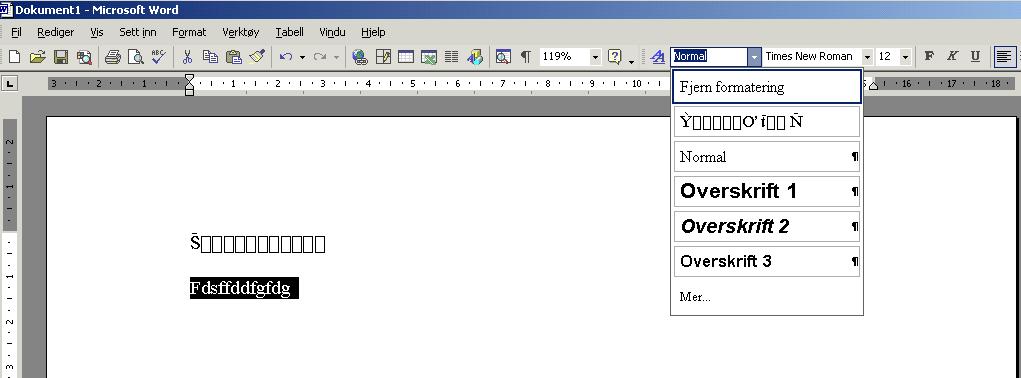Select the Format Painter brush icon

pyautogui.click(x=257, y=57)
